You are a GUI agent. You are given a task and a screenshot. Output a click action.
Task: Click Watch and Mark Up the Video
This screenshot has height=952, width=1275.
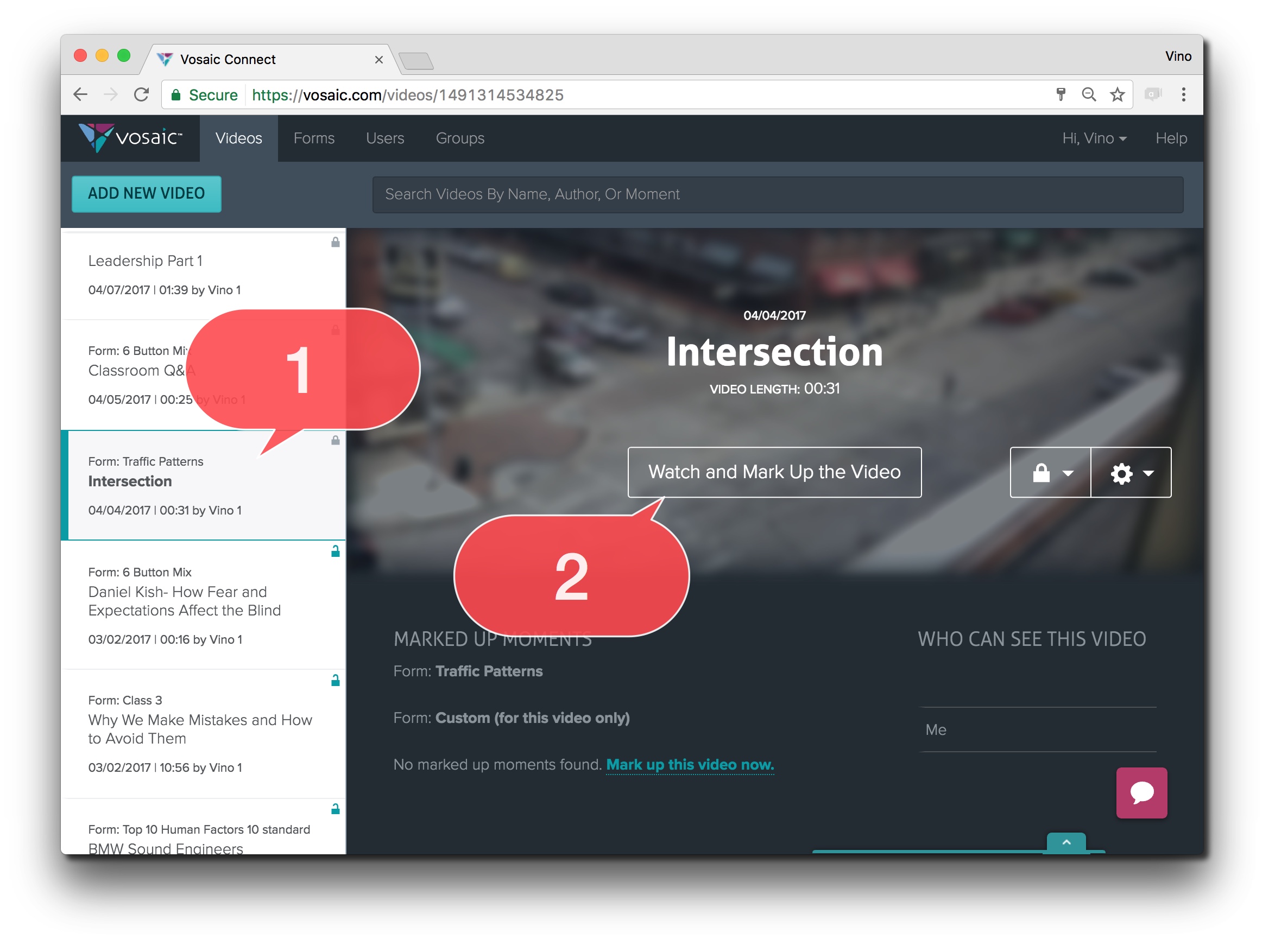click(774, 472)
